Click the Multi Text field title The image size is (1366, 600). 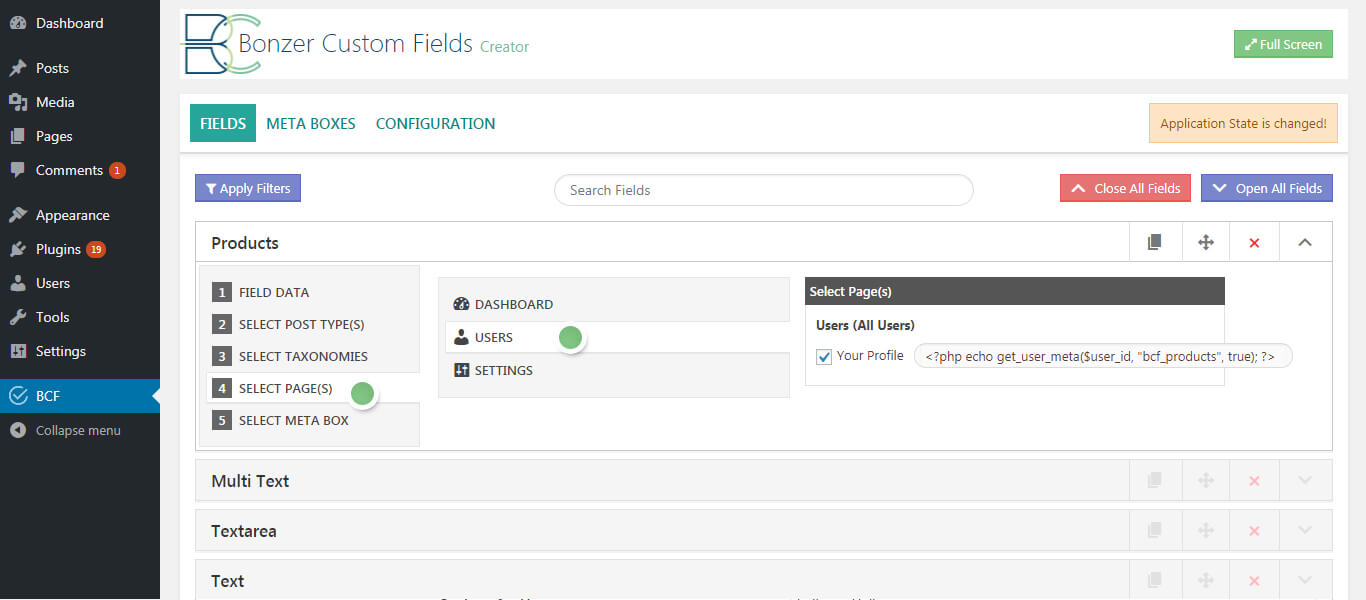[250, 481]
